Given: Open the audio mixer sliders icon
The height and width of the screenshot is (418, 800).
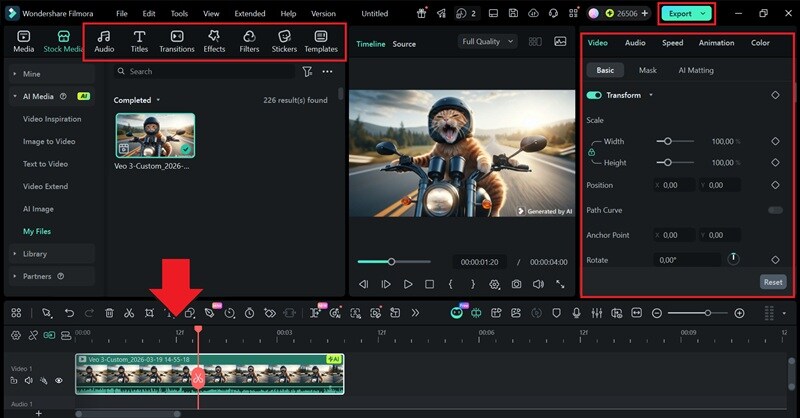Looking at the screenshot, I should [x=597, y=313].
